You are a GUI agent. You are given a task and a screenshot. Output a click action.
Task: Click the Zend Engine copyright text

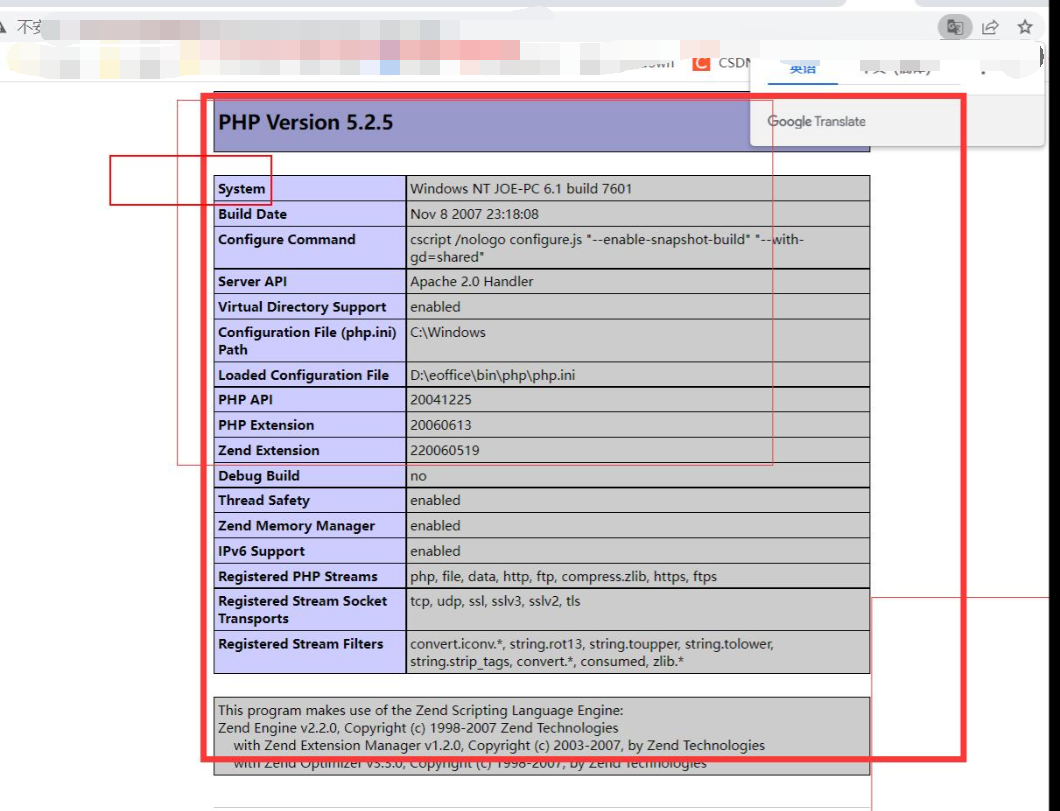[x=418, y=728]
